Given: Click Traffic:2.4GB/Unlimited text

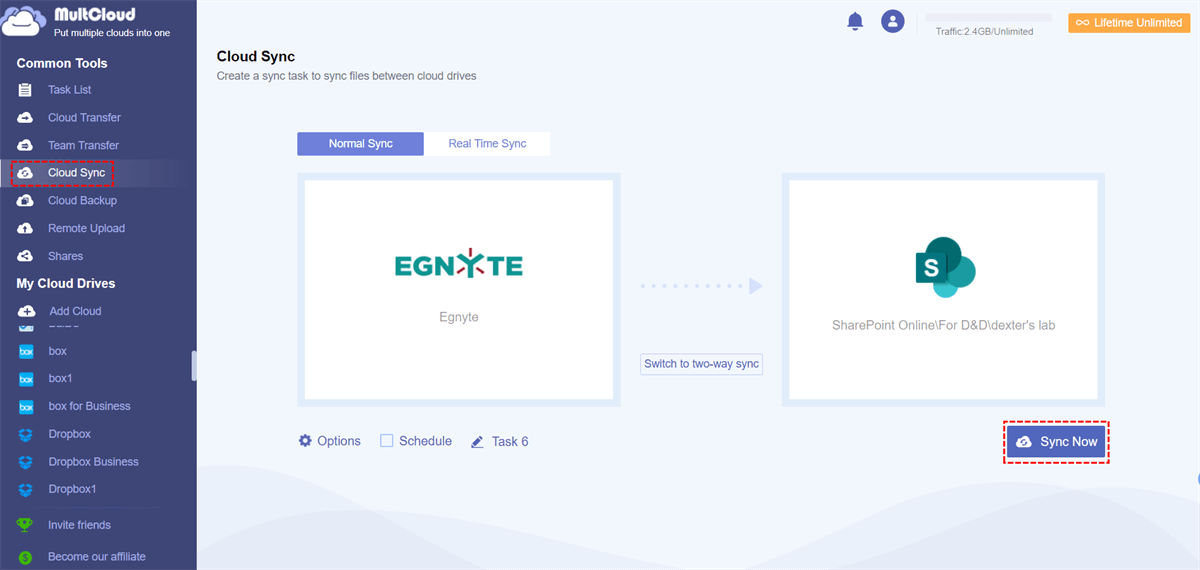Looking at the screenshot, I should point(985,32).
